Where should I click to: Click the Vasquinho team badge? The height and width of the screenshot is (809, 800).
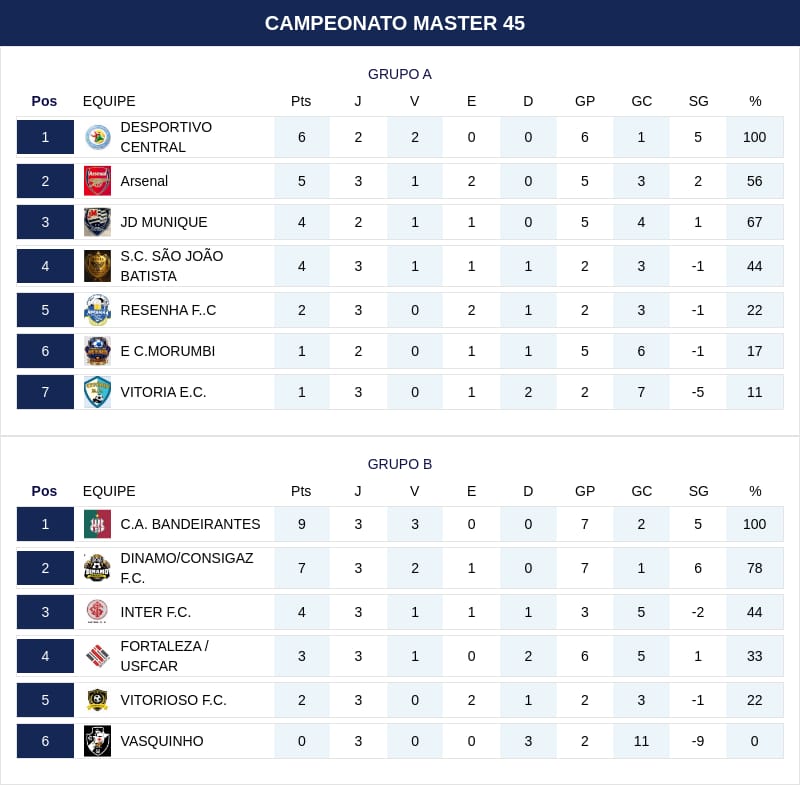coord(97,741)
